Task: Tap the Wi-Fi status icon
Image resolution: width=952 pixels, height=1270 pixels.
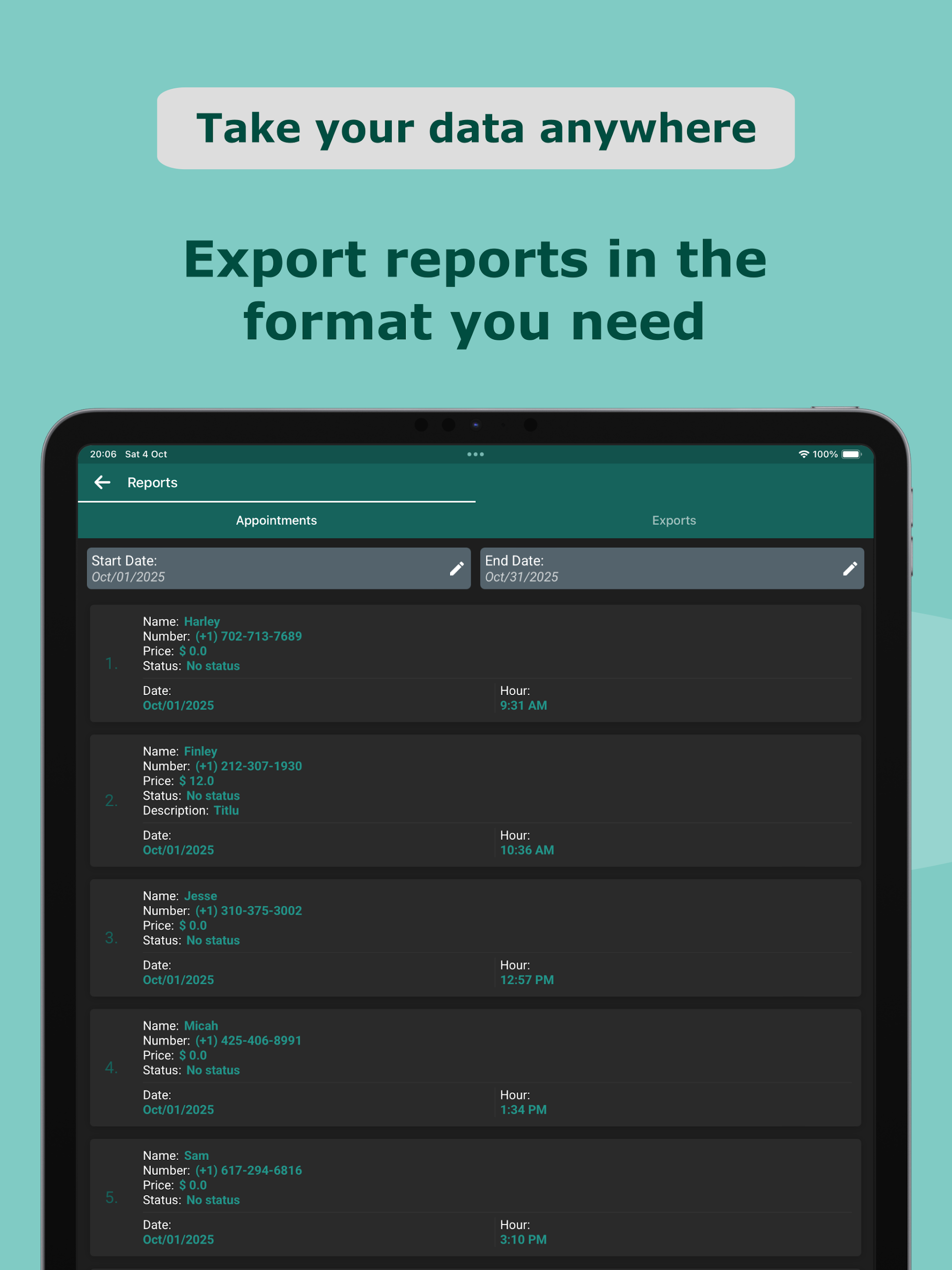Action: click(803, 454)
